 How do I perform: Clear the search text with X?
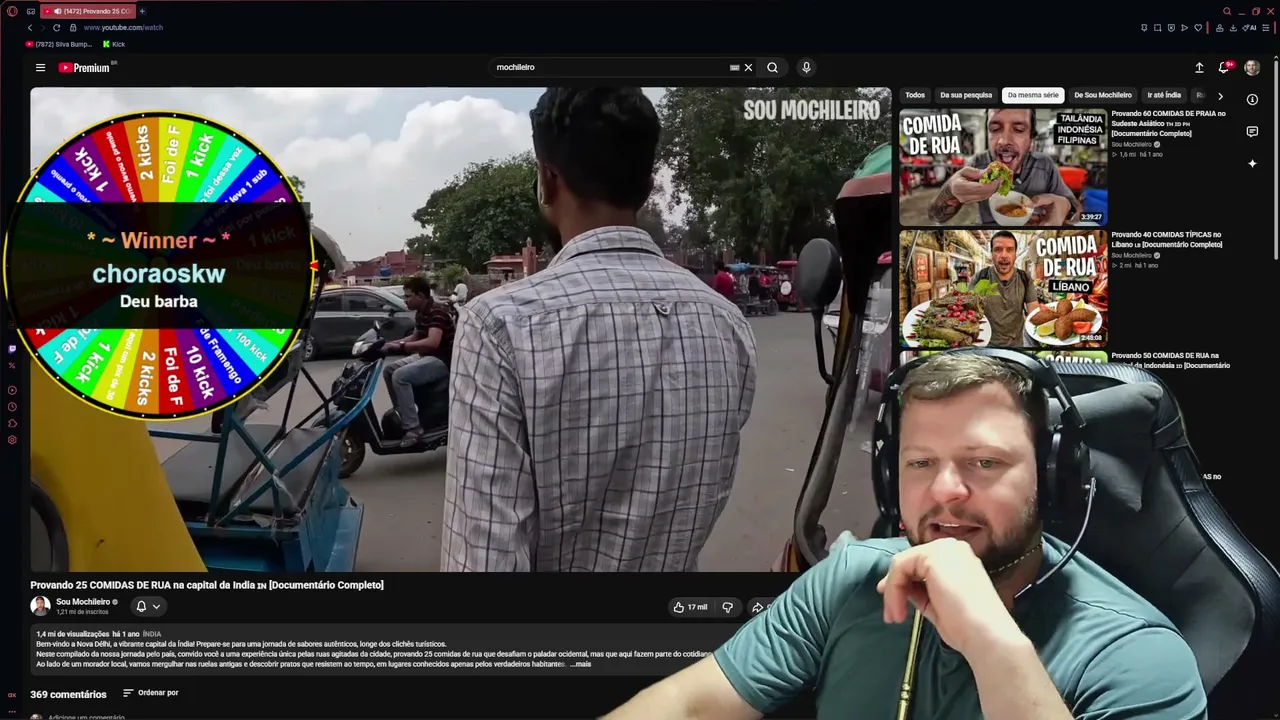(x=748, y=68)
